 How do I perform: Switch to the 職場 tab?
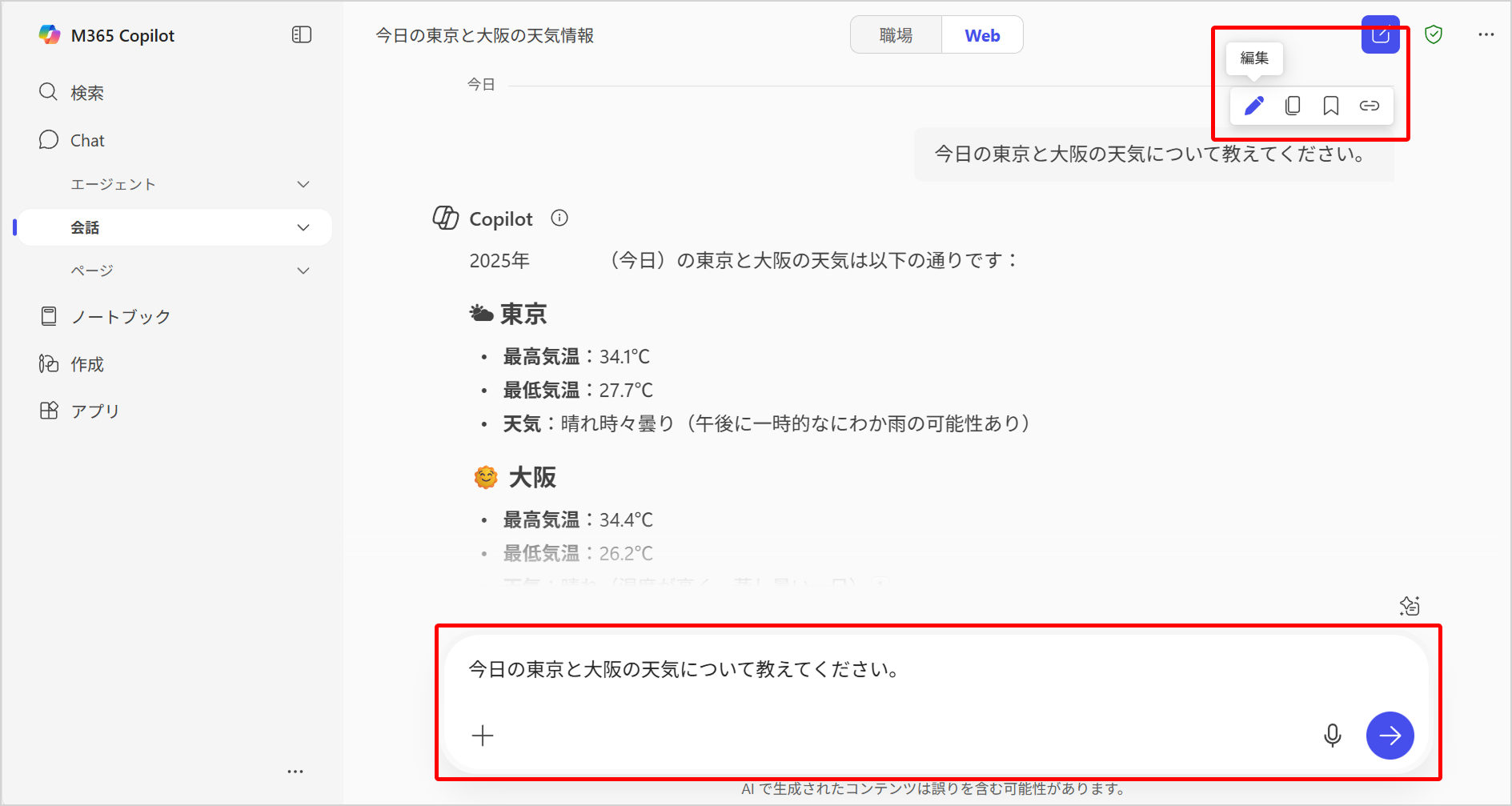tap(896, 35)
